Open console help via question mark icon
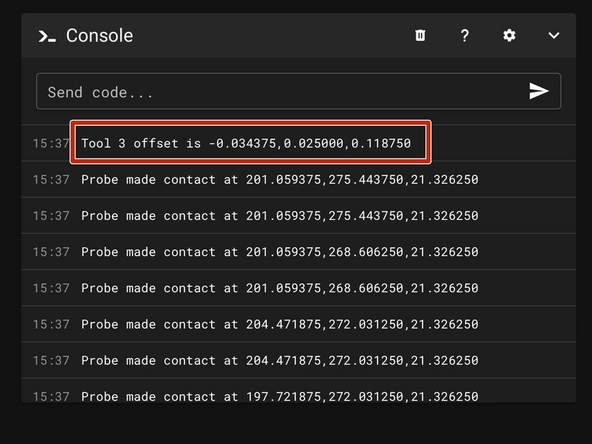This screenshot has width=592, height=444. (465, 36)
